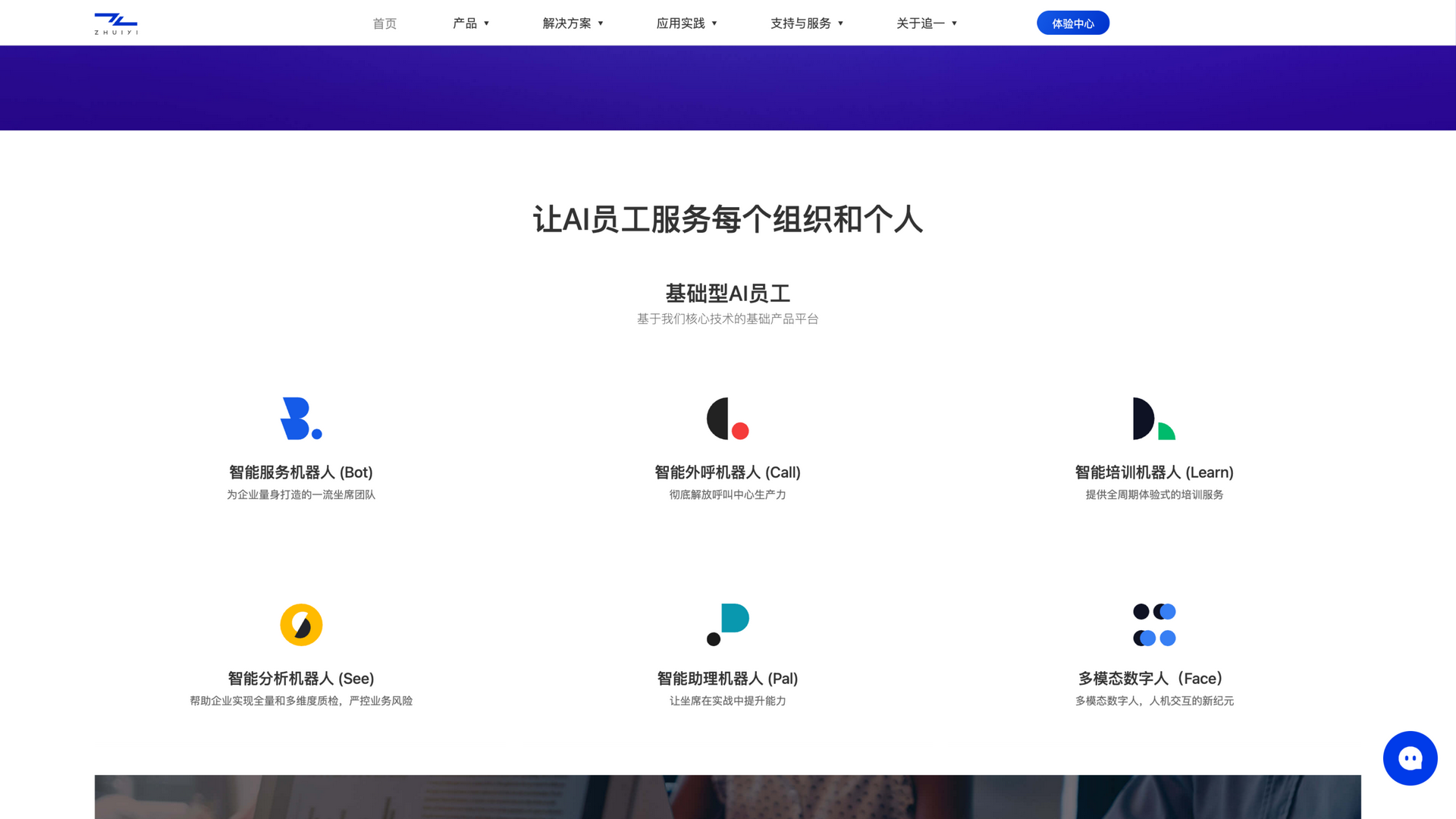
Task: Click the teal Pal robot icon
Action: coord(728,625)
